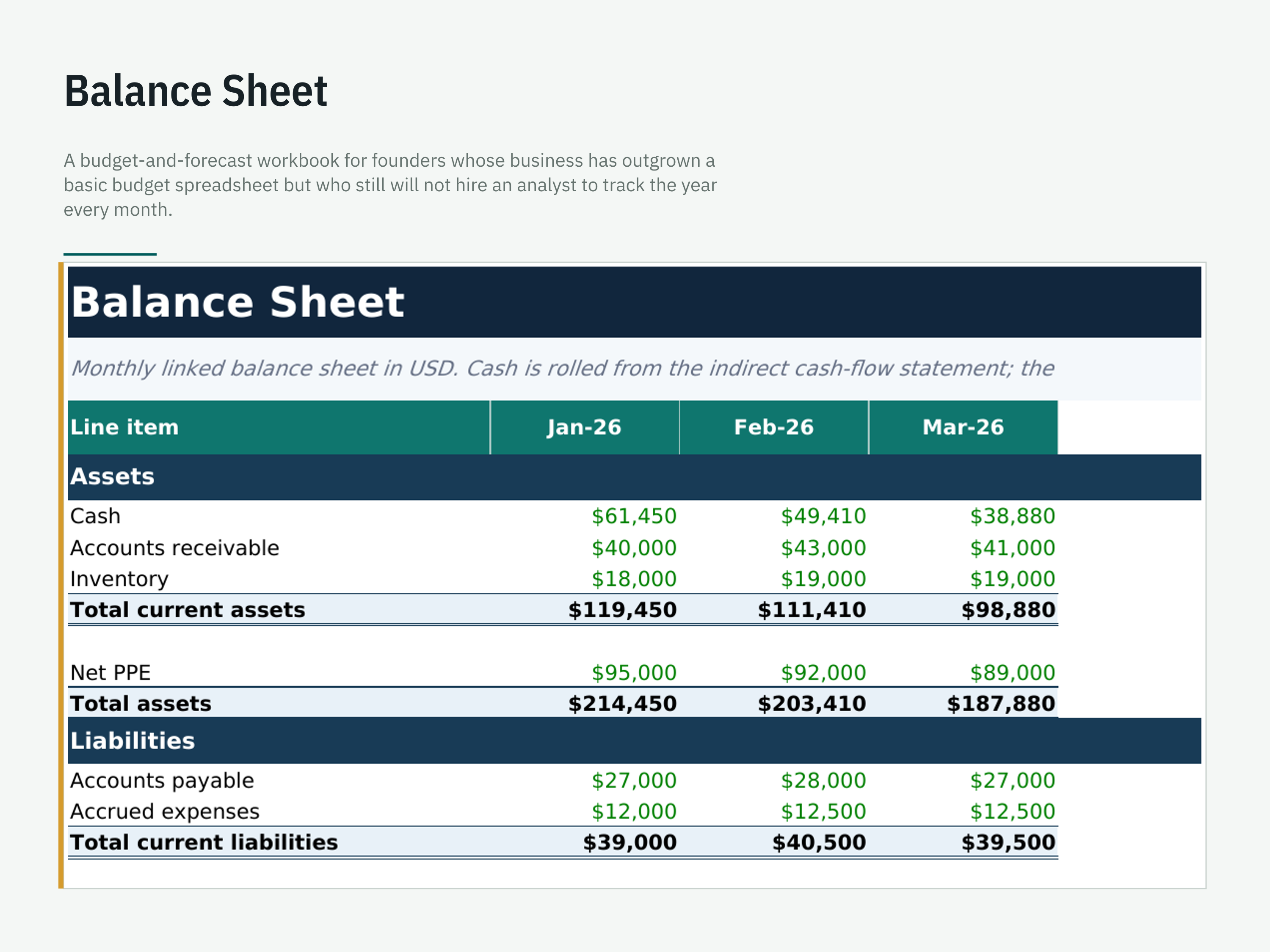Image resolution: width=1270 pixels, height=952 pixels.
Task: Click the Feb-26 column header
Action: click(x=774, y=427)
